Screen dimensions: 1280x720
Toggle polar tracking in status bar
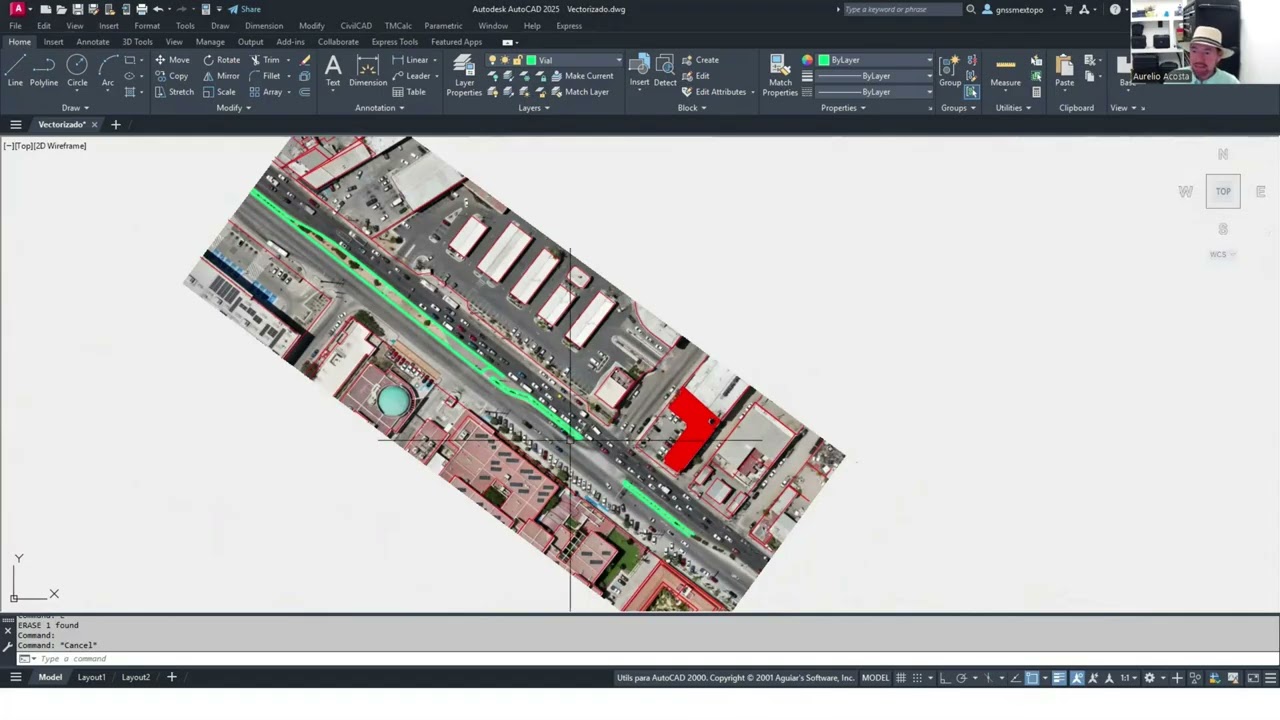tap(962, 678)
